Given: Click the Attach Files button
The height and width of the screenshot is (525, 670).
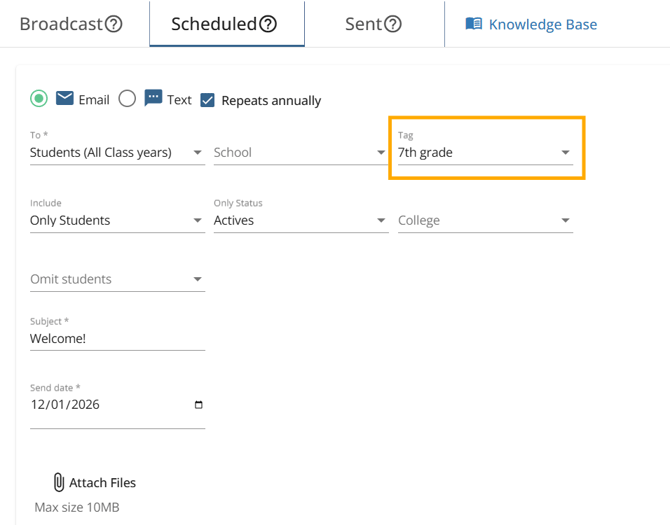Looking at the screenshot, I should (x=102, y=482).
